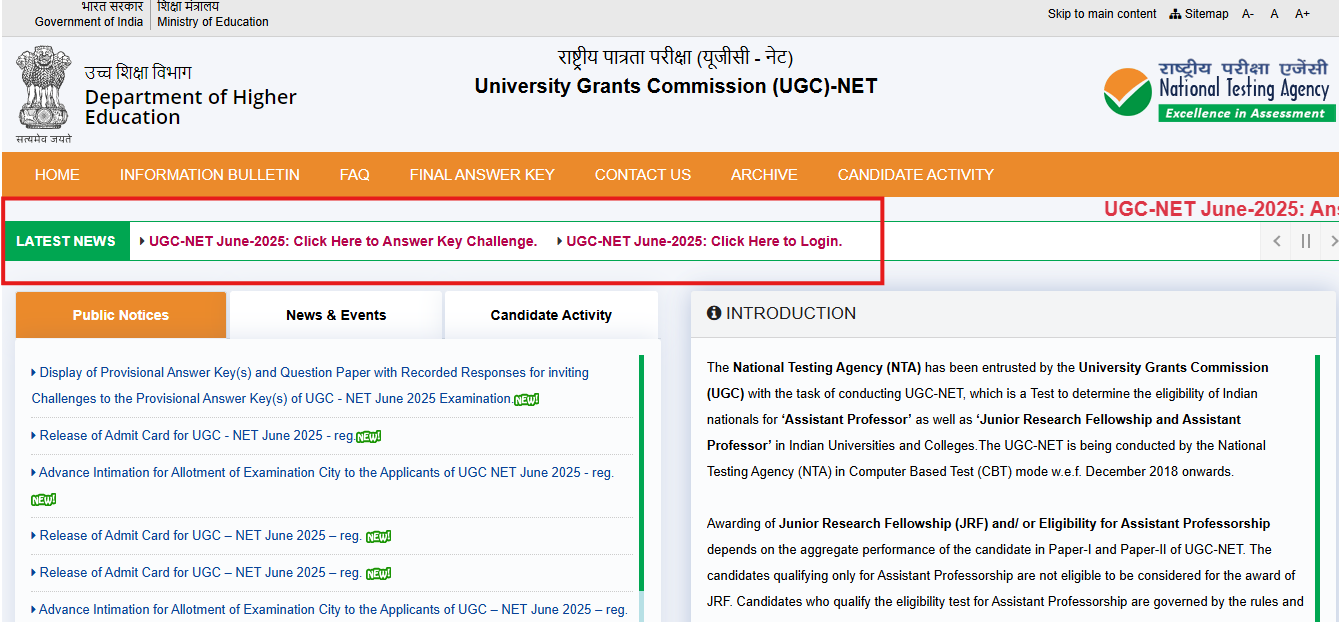Click the public notices list scrollbar
The image size is (1339, 622).
tap(641, 473)
